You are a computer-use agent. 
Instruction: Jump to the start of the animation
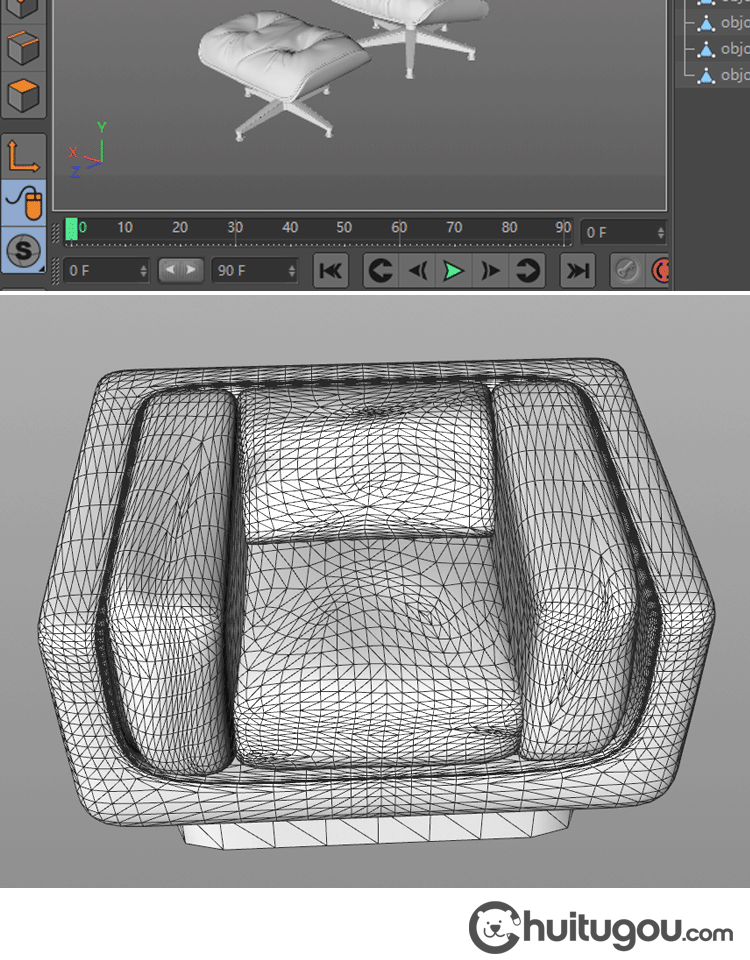[x=331, y=270]
